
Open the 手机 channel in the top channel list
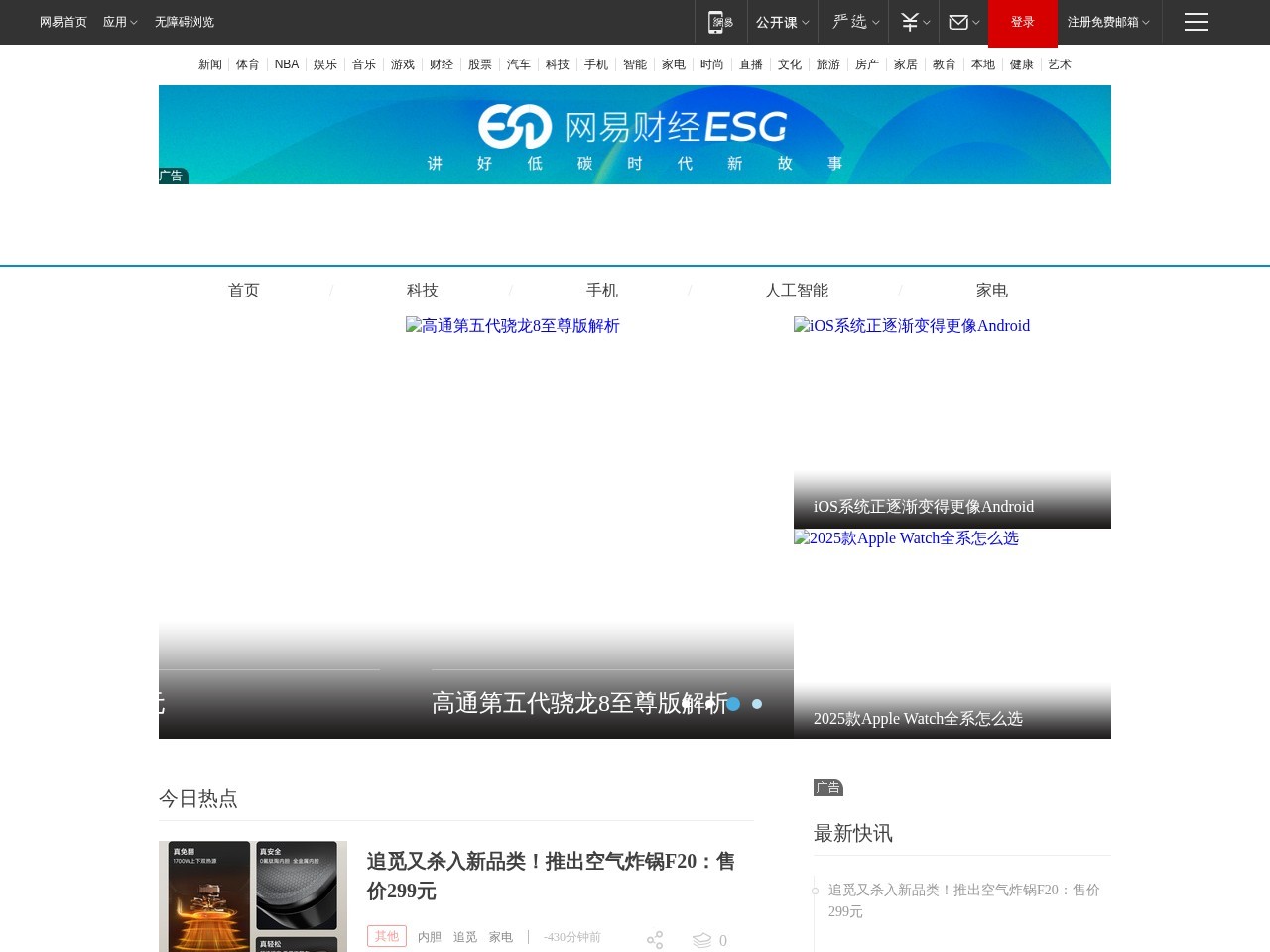click(x=596, y=64)
